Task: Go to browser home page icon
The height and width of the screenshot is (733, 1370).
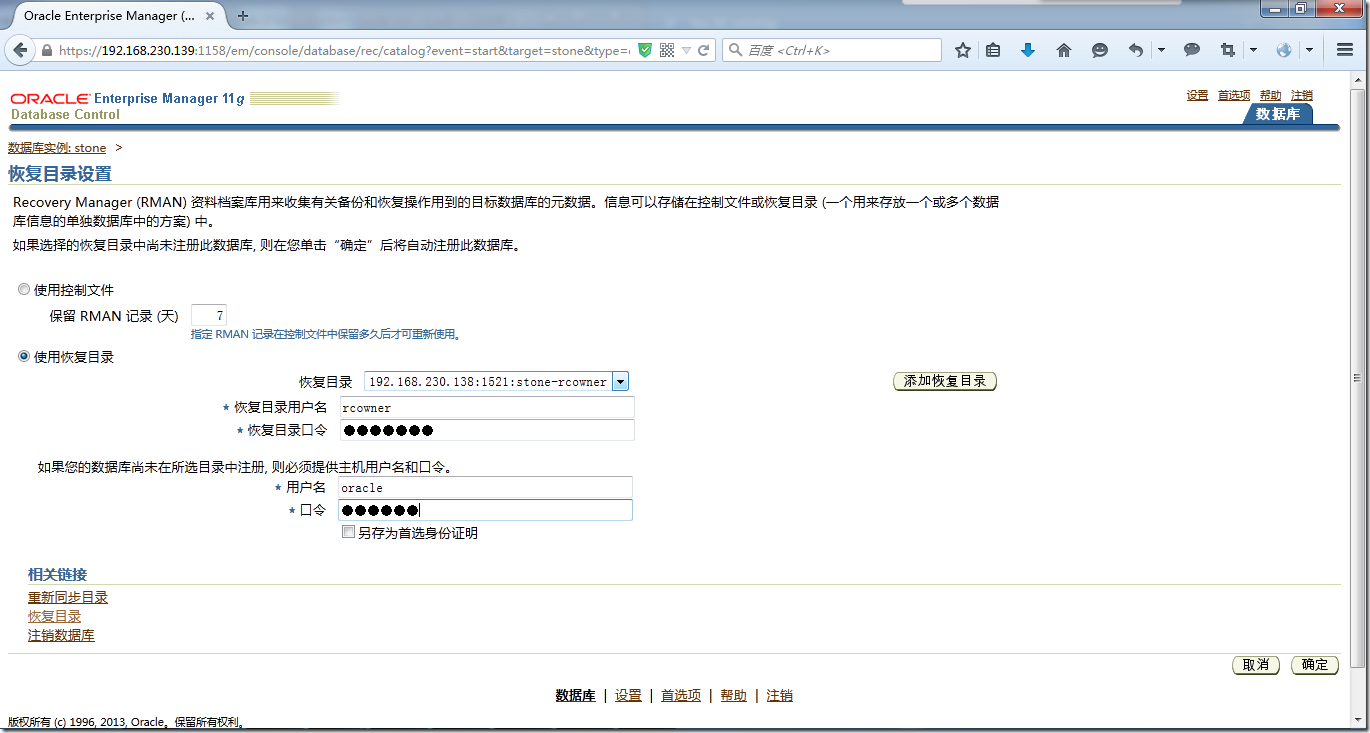Action: coord(1064,50)
